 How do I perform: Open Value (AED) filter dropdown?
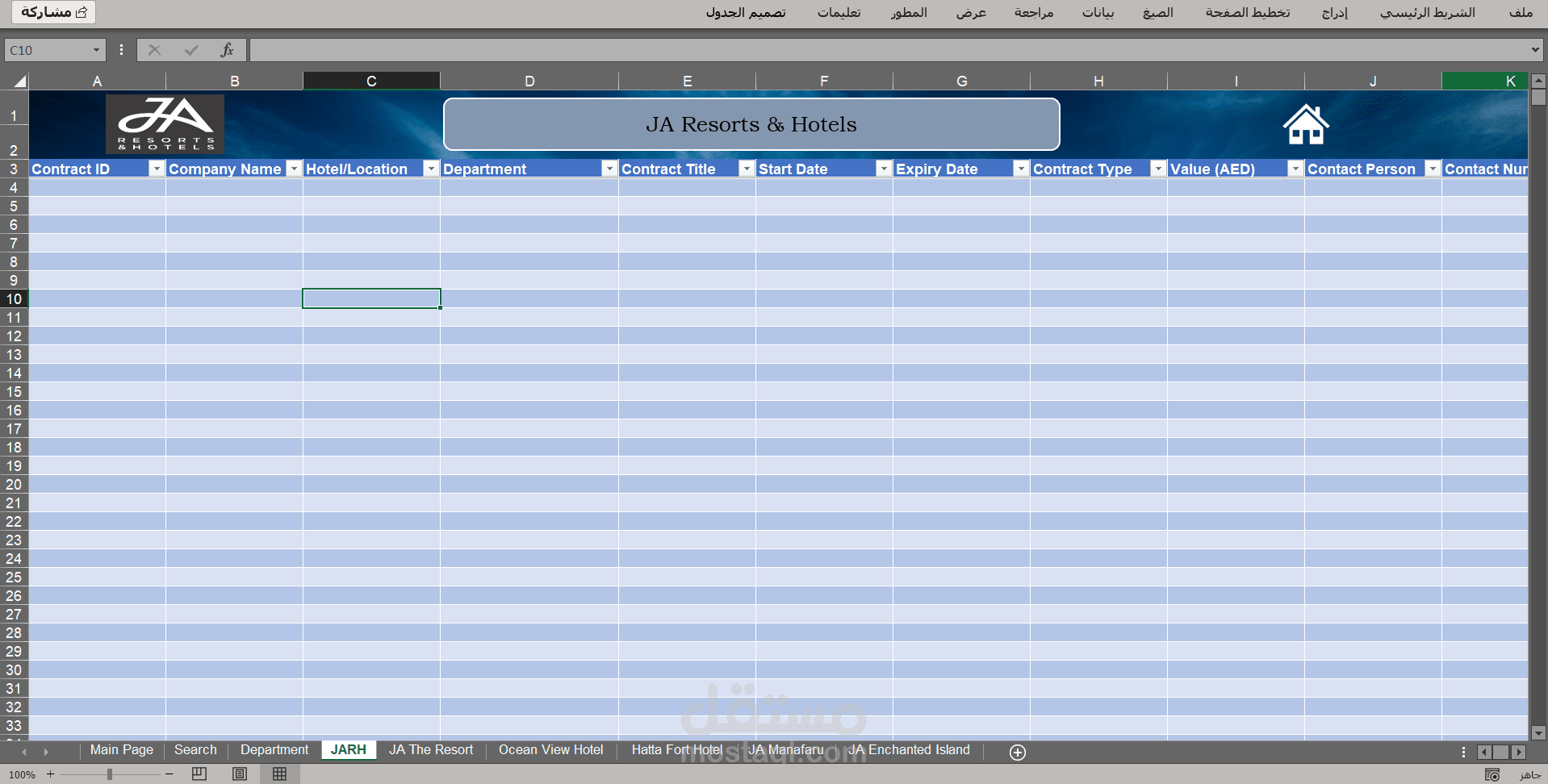pos(1295,169)
